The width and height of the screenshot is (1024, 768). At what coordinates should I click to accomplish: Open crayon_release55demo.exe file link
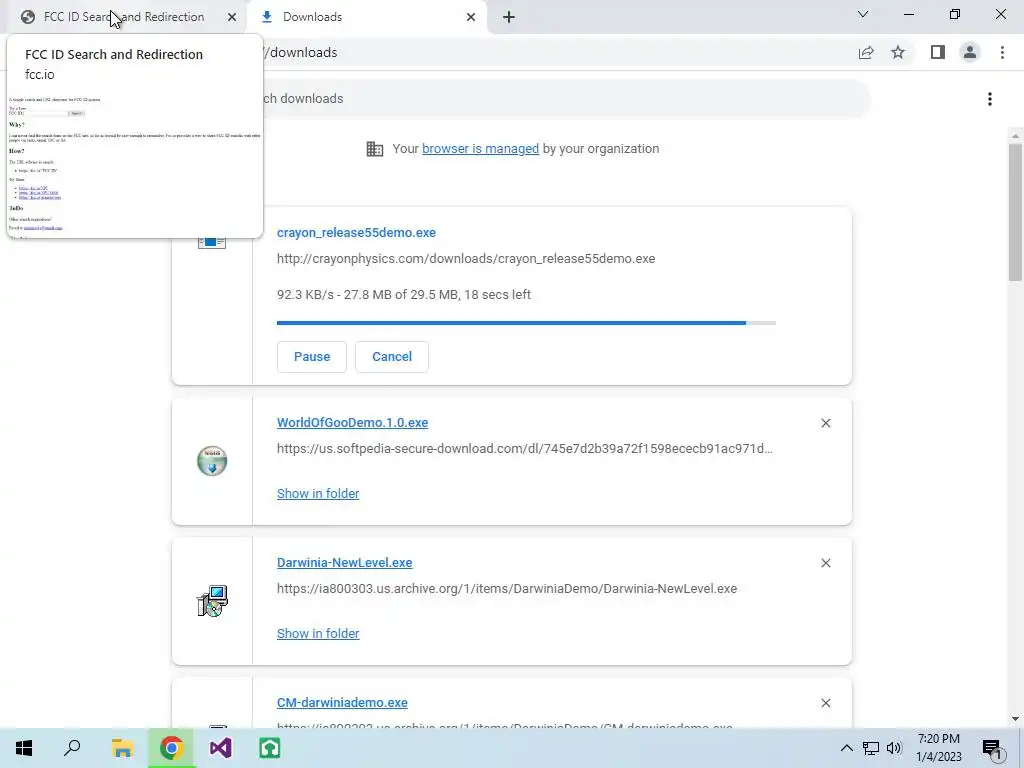356,232
